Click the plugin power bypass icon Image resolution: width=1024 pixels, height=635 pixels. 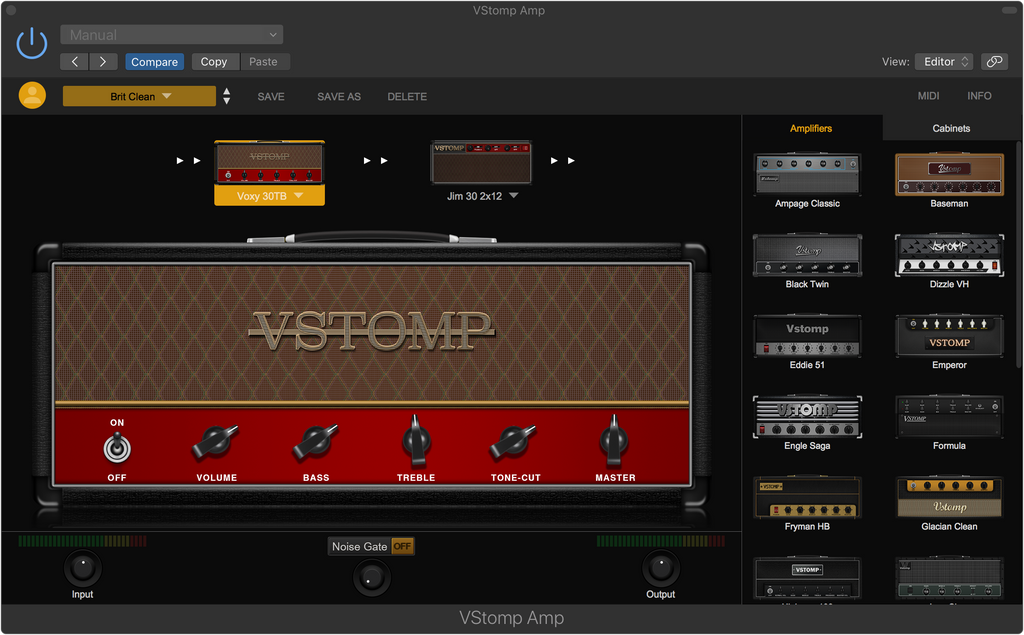pos(32,43)
